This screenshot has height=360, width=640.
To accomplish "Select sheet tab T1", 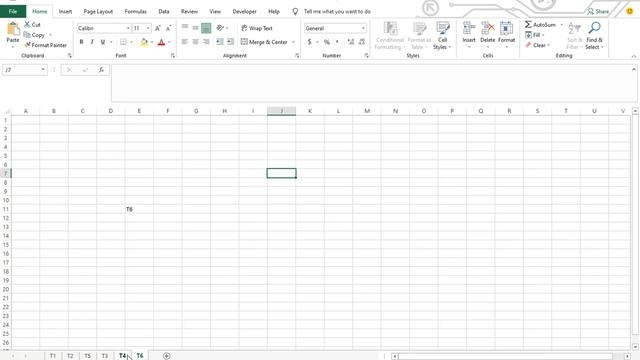I will 53,356.
